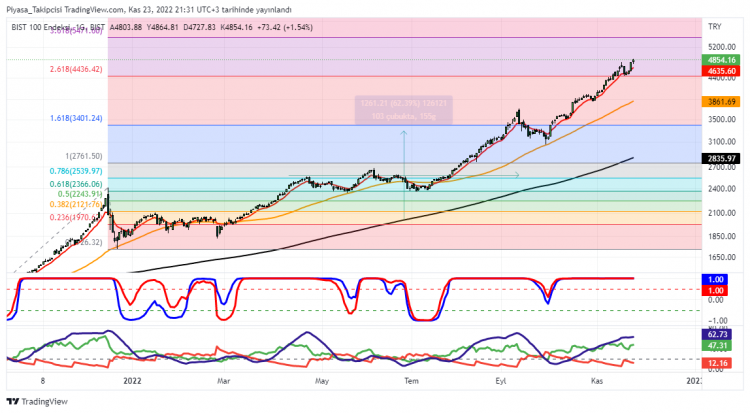750x413 pixels.
Task: Click the 2022 label on time axis
Action: pyautogui.click(x=132, y=381)
